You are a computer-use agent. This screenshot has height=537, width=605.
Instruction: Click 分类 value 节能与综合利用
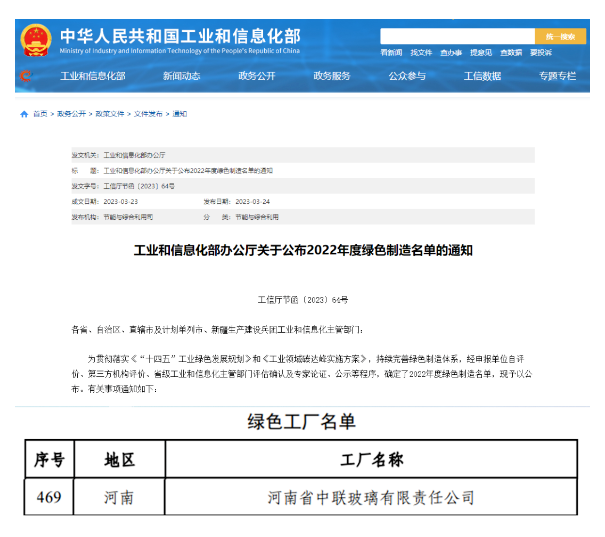[x=257, y=217]
